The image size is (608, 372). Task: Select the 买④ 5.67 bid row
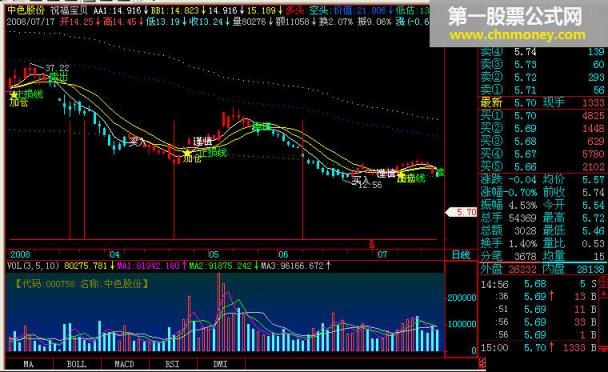click(542, 154)
